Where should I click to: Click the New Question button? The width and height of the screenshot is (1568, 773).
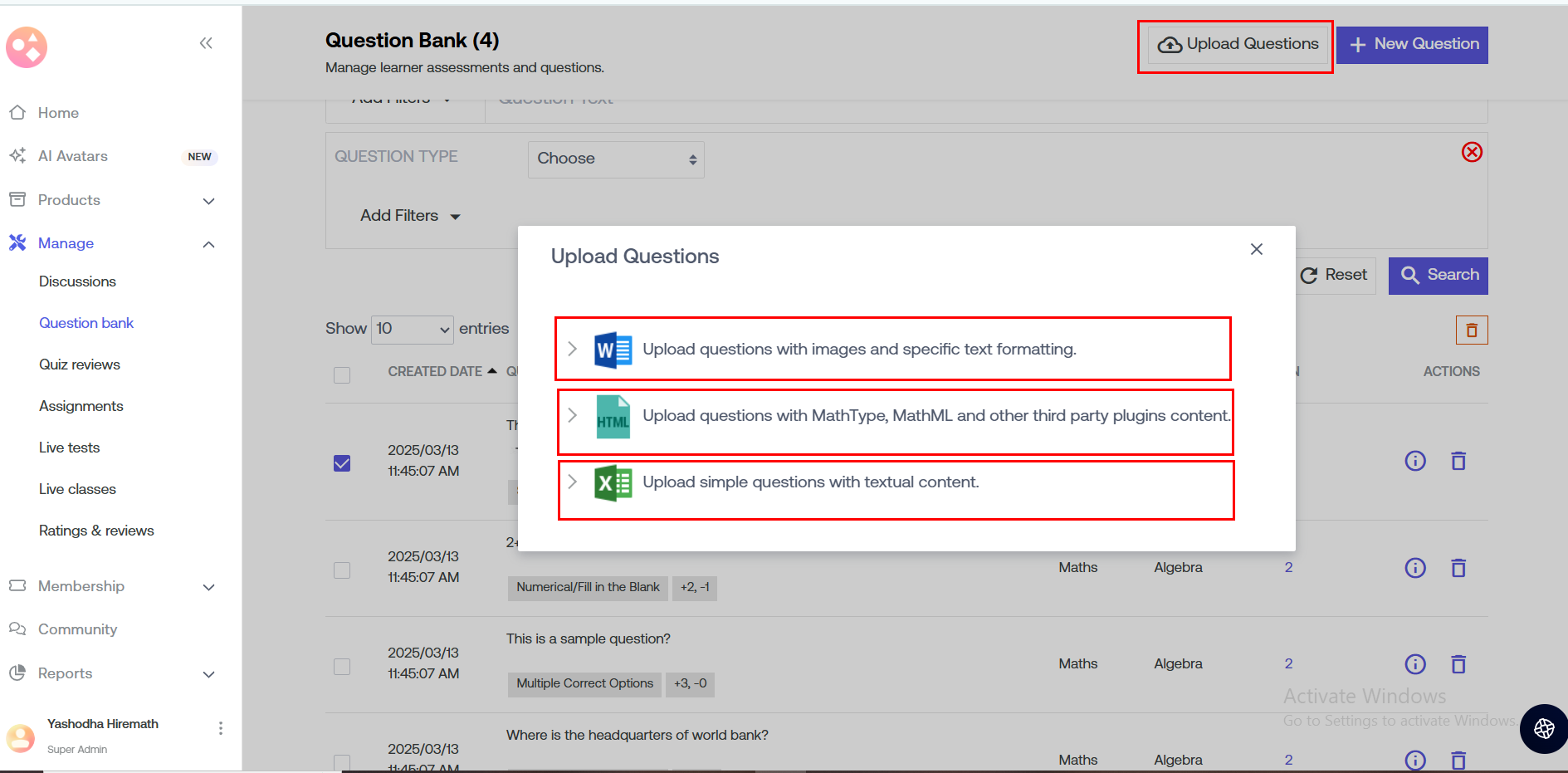pyautogui.click(x=1411, y=45)
